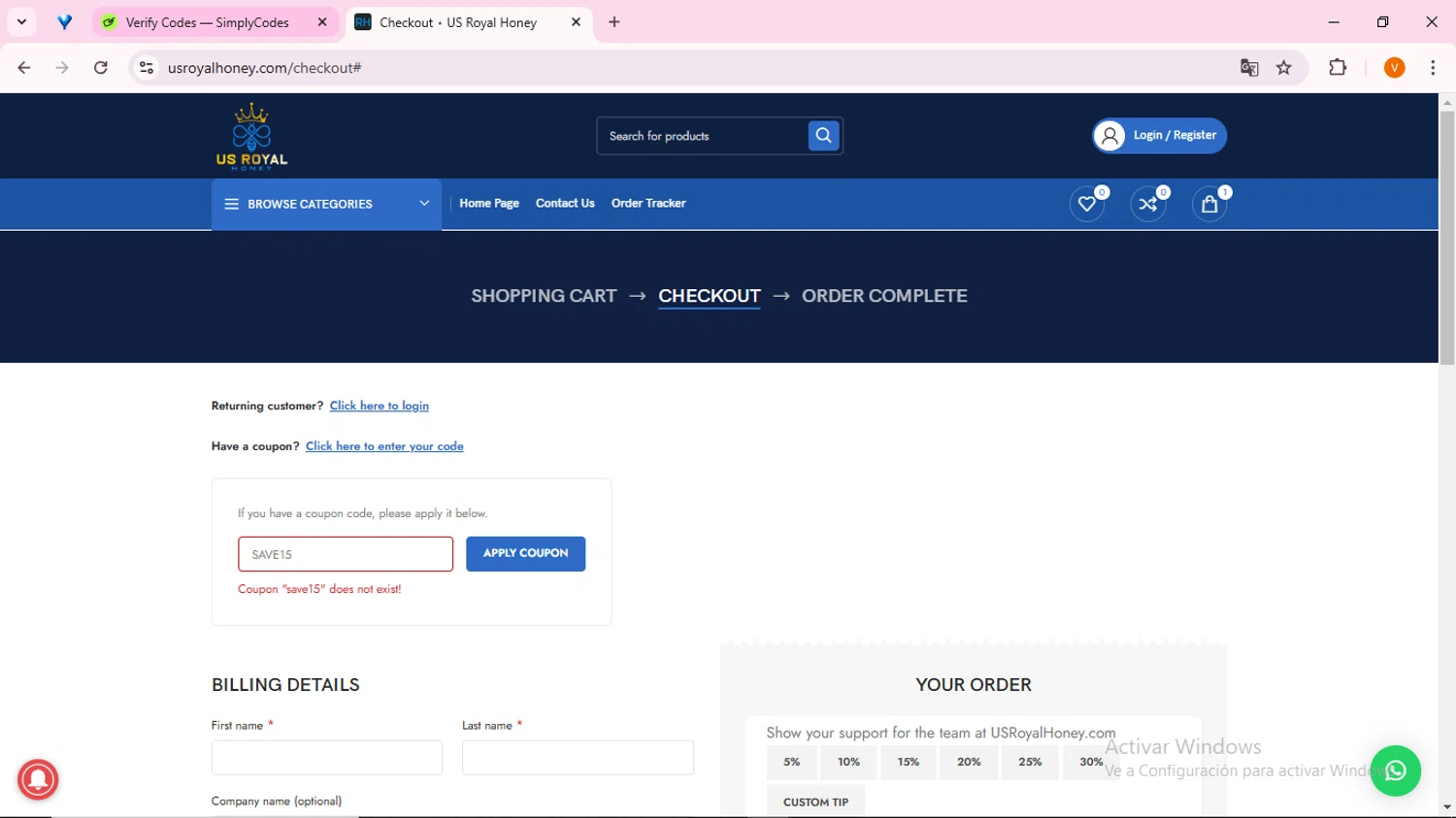Open a new browser tab
Screen dimensions: 1456x818
pos(614,22)
